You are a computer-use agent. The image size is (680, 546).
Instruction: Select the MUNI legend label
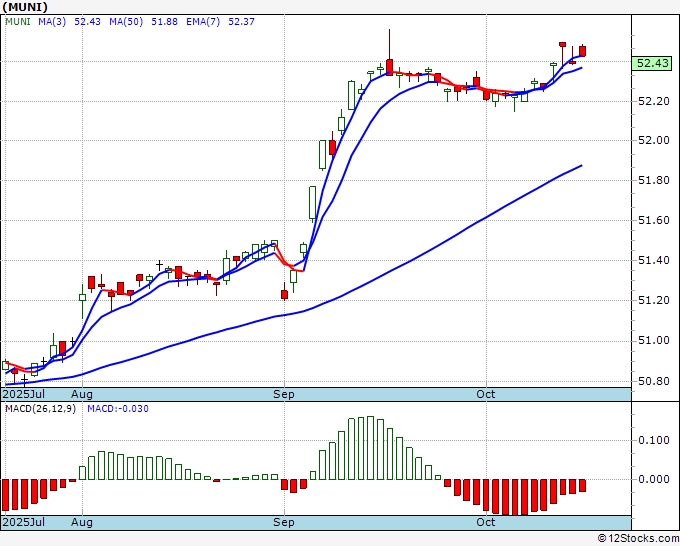(x=18, y=21)
